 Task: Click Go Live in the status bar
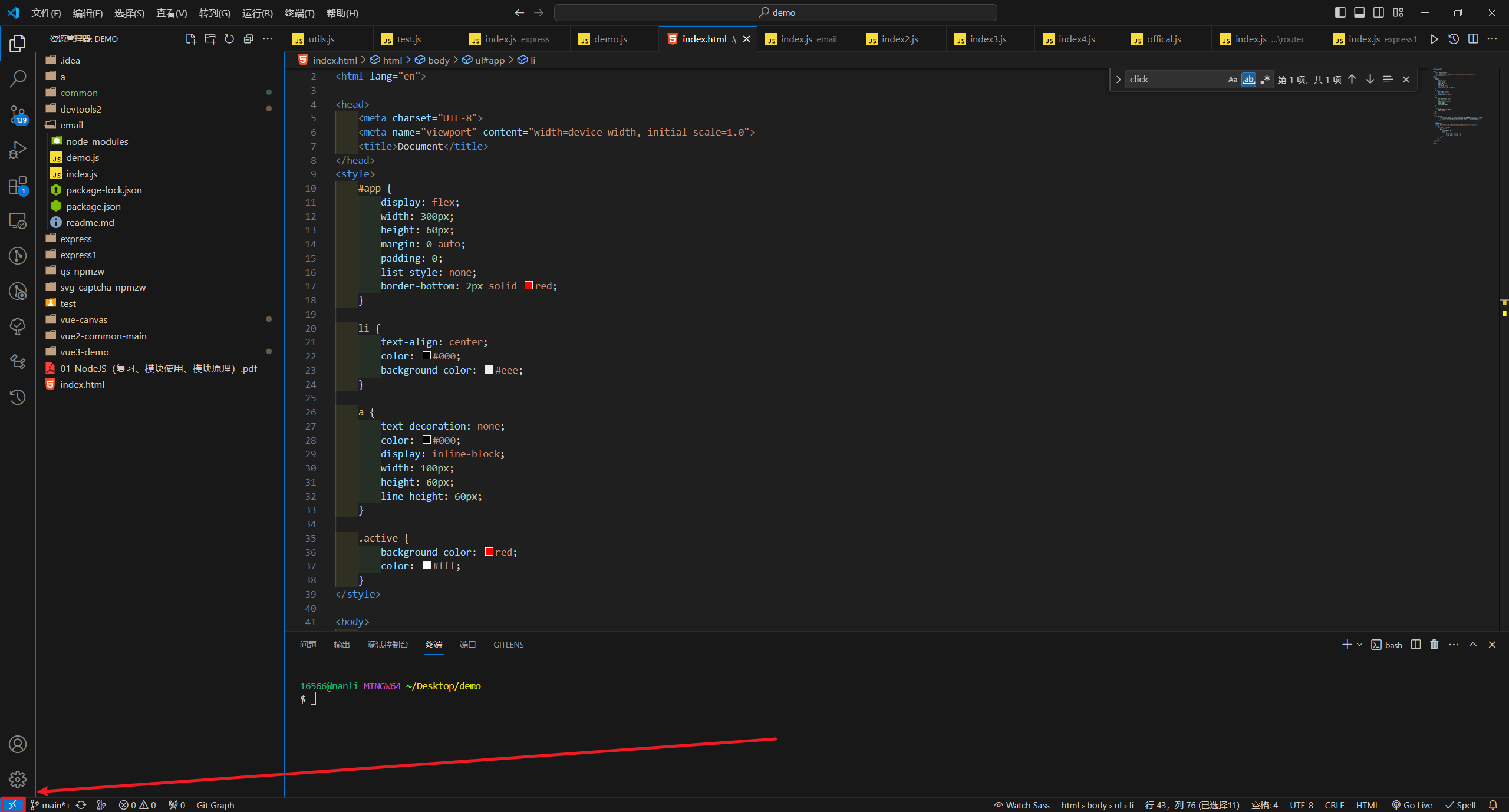pos(1412,805)
